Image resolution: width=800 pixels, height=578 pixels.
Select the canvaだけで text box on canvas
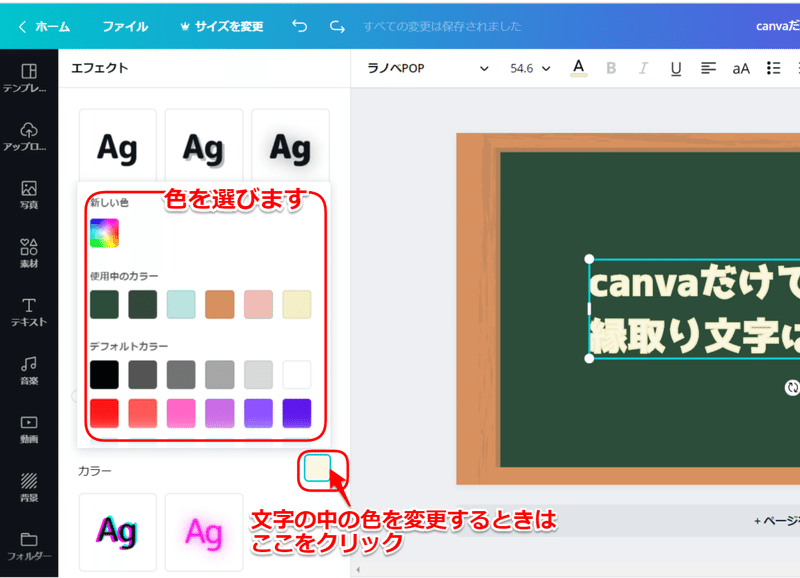pos(694,309)
